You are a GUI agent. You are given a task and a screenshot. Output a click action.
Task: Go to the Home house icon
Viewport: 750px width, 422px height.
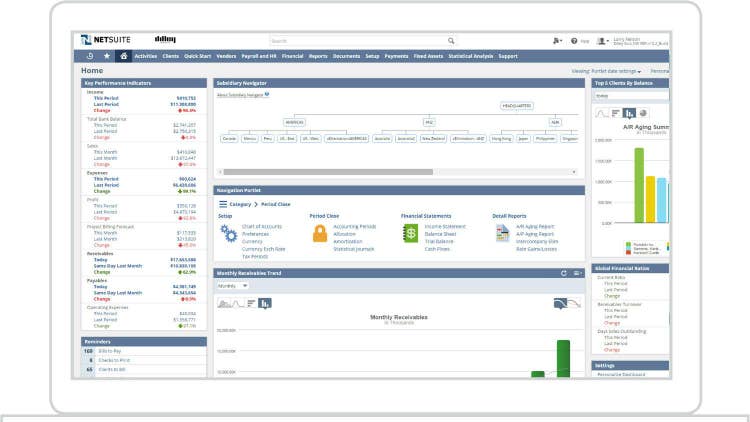coord(123,56)
